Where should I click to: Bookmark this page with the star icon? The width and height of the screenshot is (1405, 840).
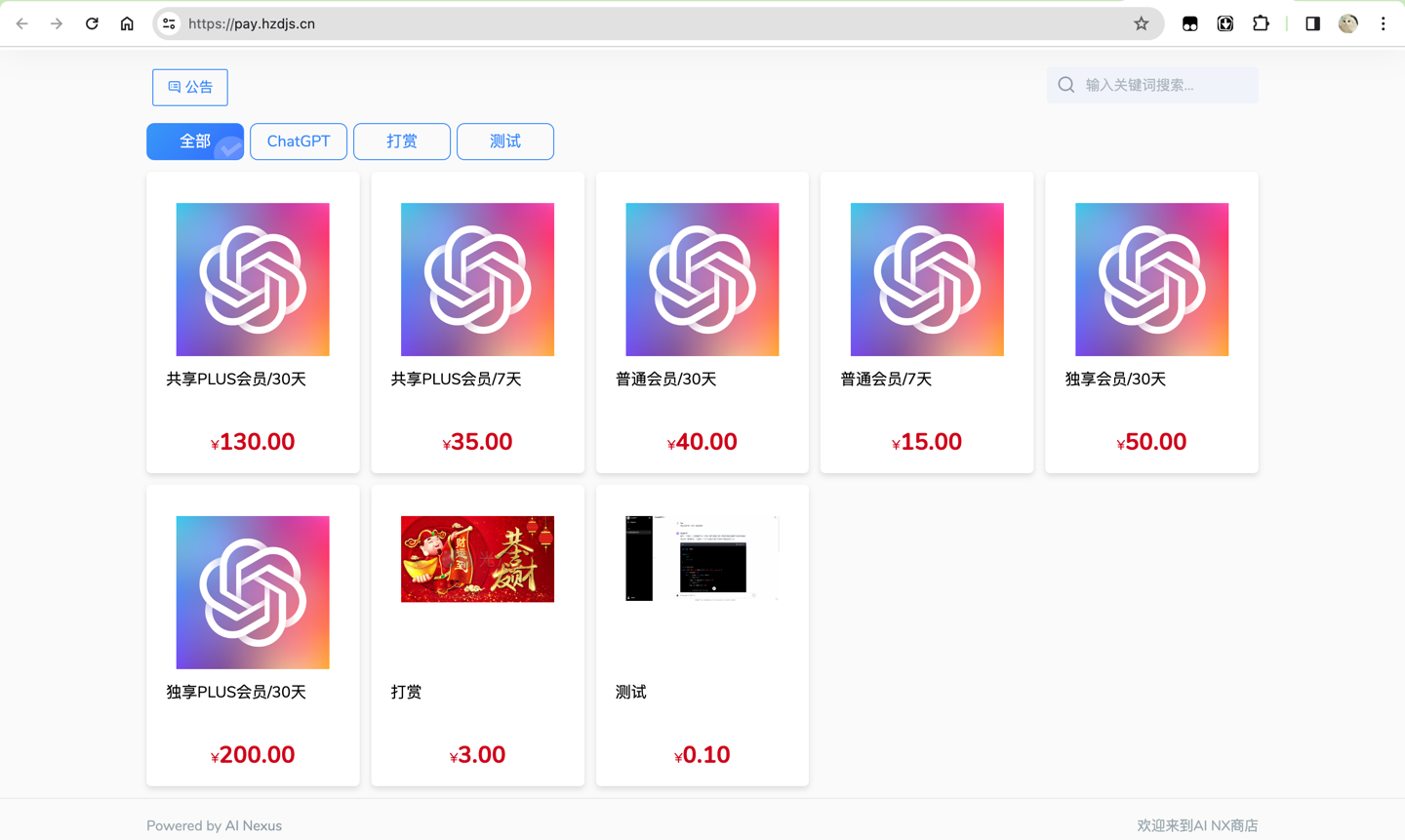1141,23
